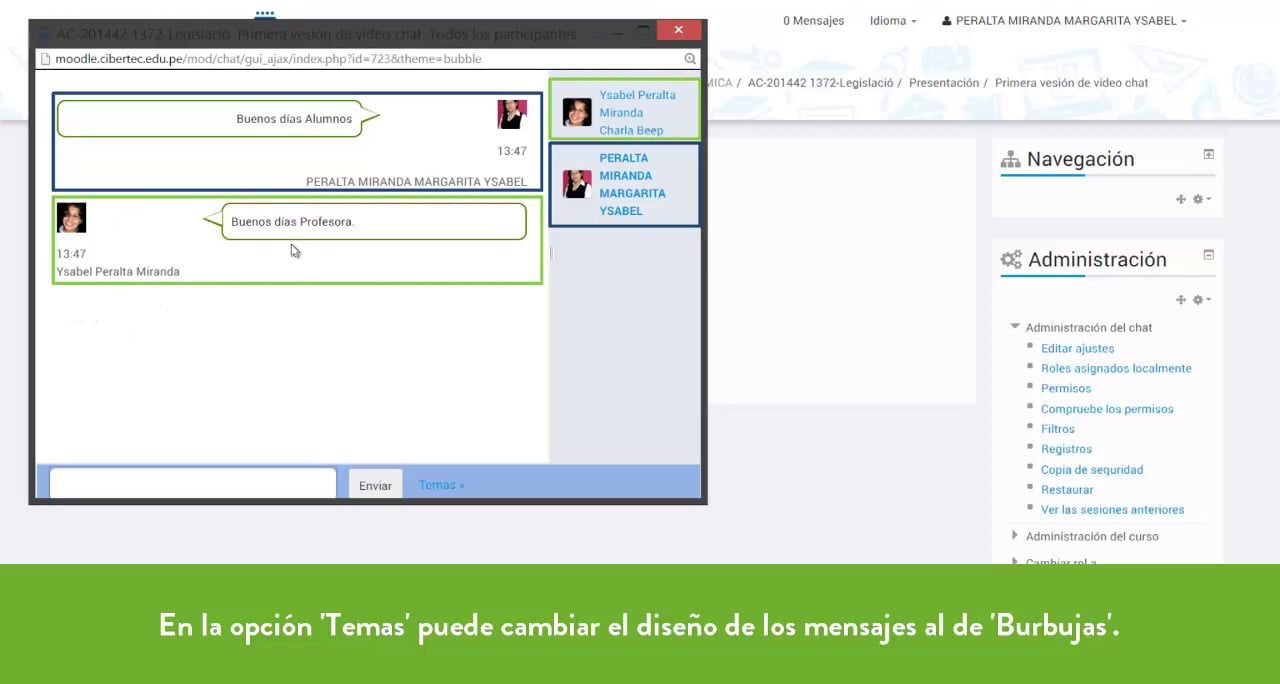The image size is (1280, 684).
Task: Click the user icon beside the top username
Action: 947,20
